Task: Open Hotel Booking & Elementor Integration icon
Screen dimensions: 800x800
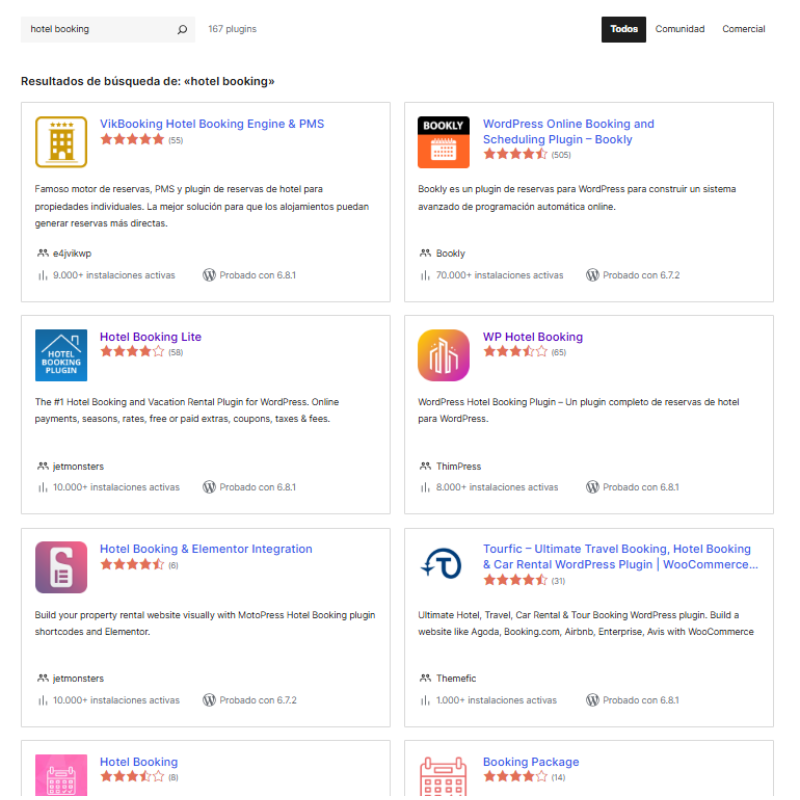Action: (61, 567)
